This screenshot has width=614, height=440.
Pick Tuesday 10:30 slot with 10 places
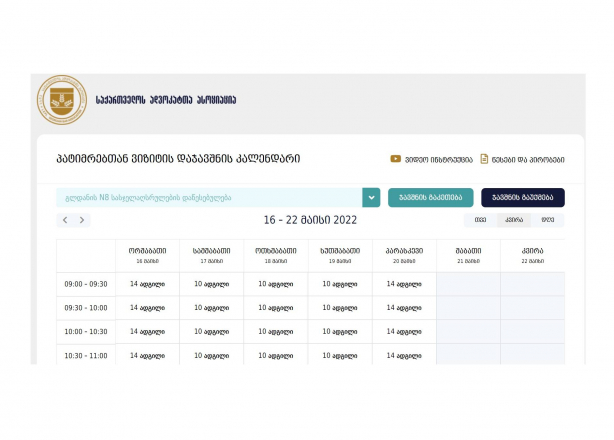click(212, 355)
